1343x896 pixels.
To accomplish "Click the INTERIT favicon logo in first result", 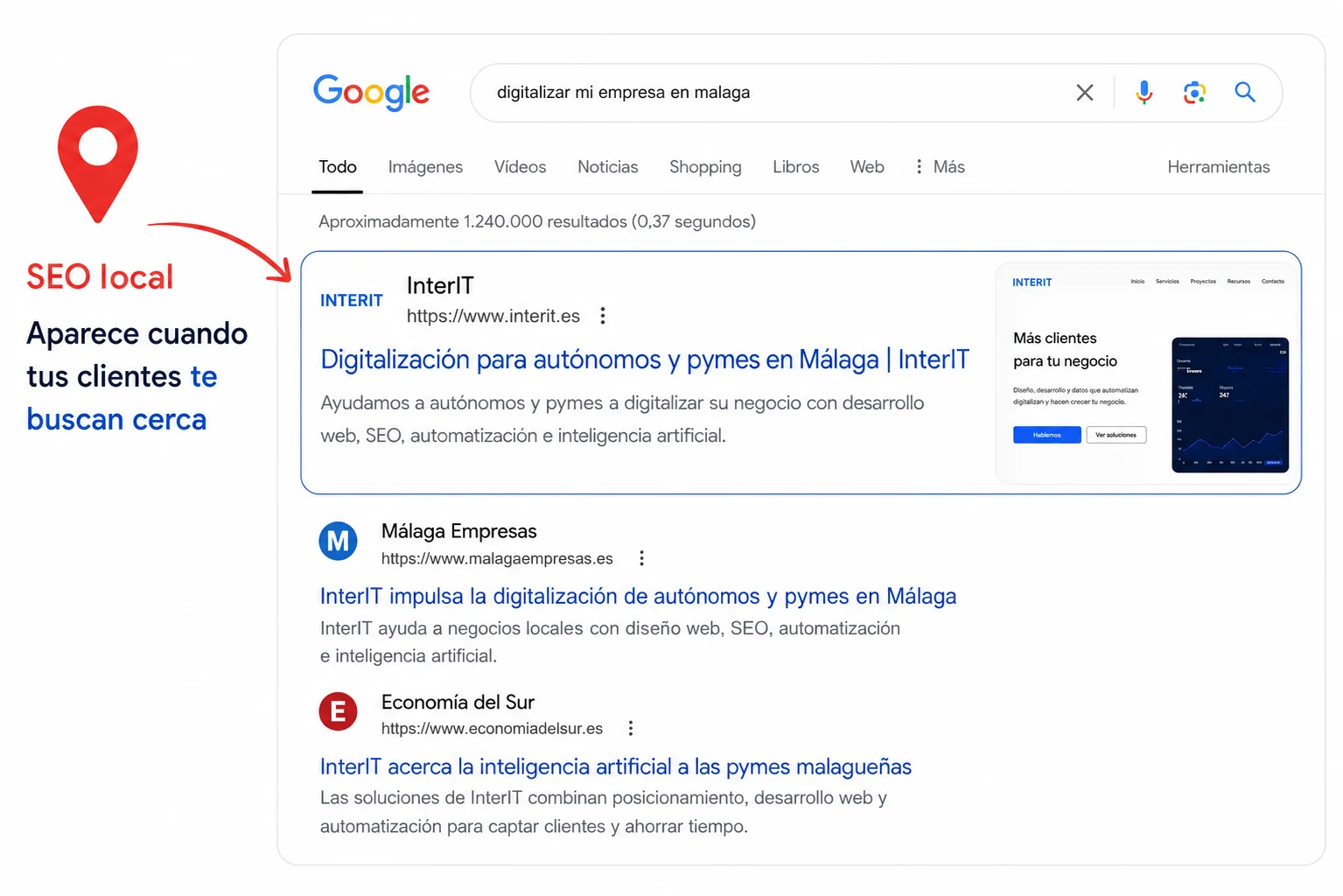I will point(352,300).
